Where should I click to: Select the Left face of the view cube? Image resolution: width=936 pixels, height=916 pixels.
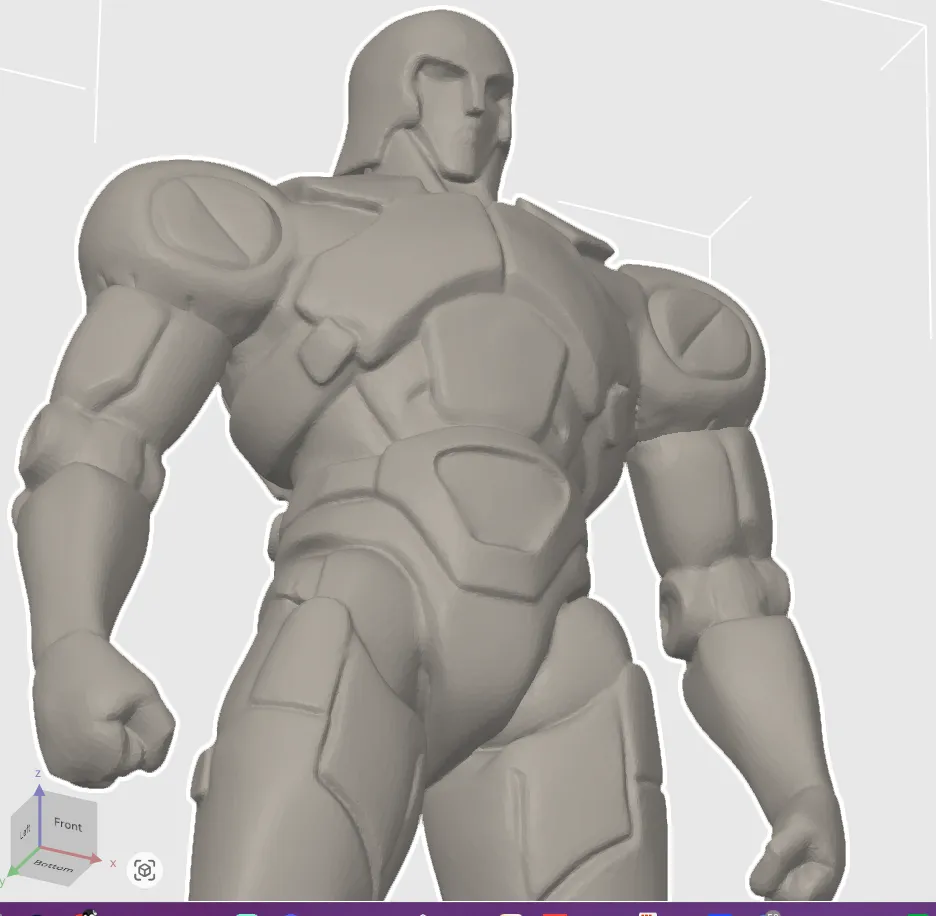(25, 831)
